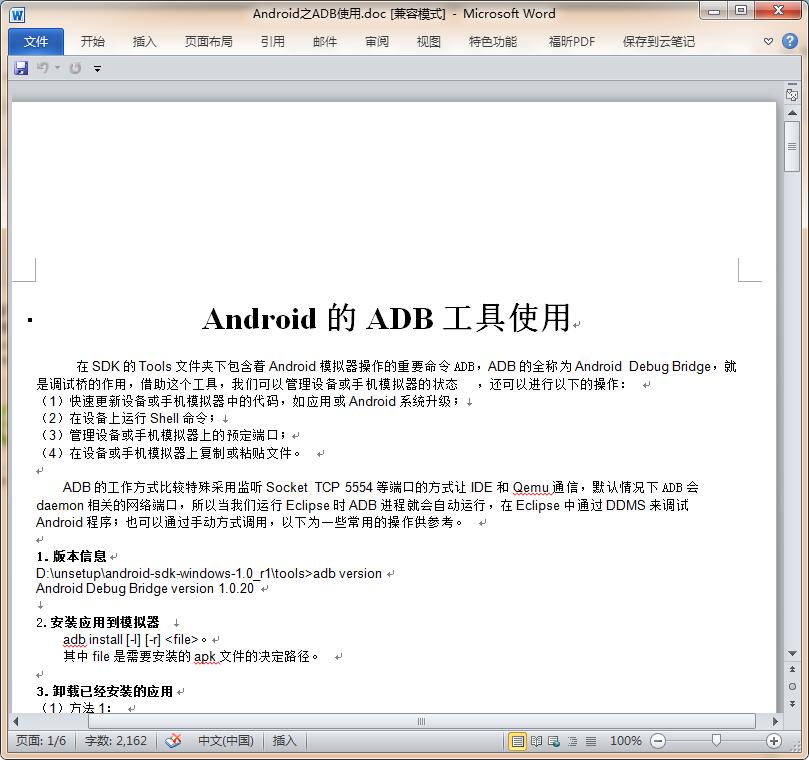Click the Redo icon
The width and height of the screenshot is (809, 760).
pyautogui.click(x=75, y=67)
